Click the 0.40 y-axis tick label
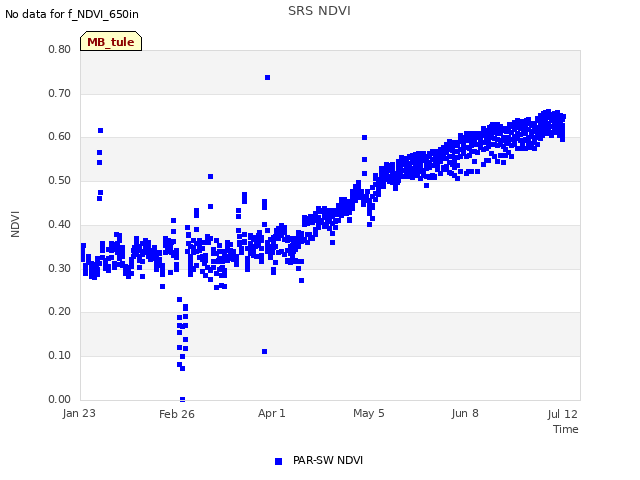Image resolution: width=640 pixels, height=480 pixels. (x=59, y=224)
